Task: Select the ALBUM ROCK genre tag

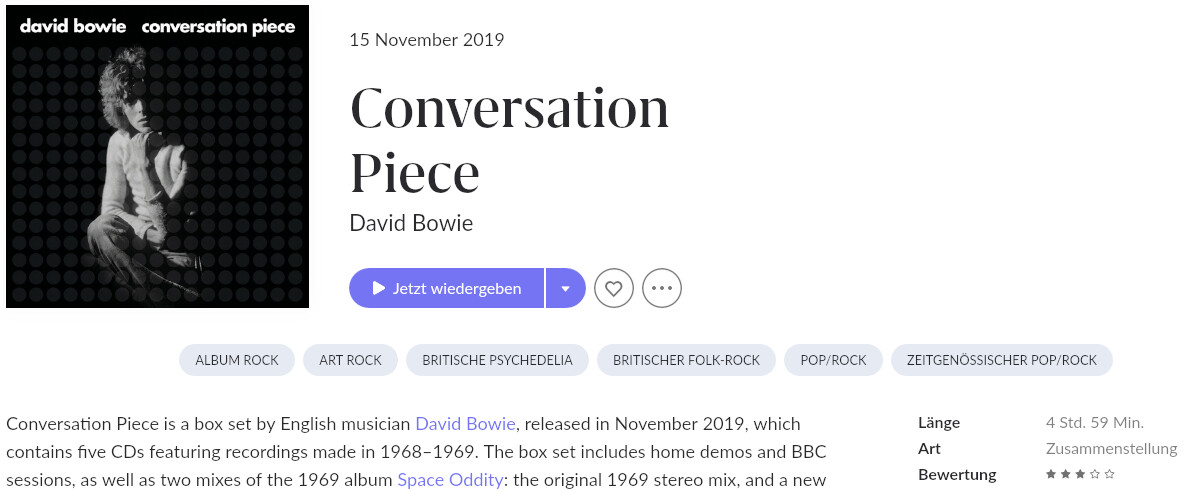Action: [x=237, y=360]
